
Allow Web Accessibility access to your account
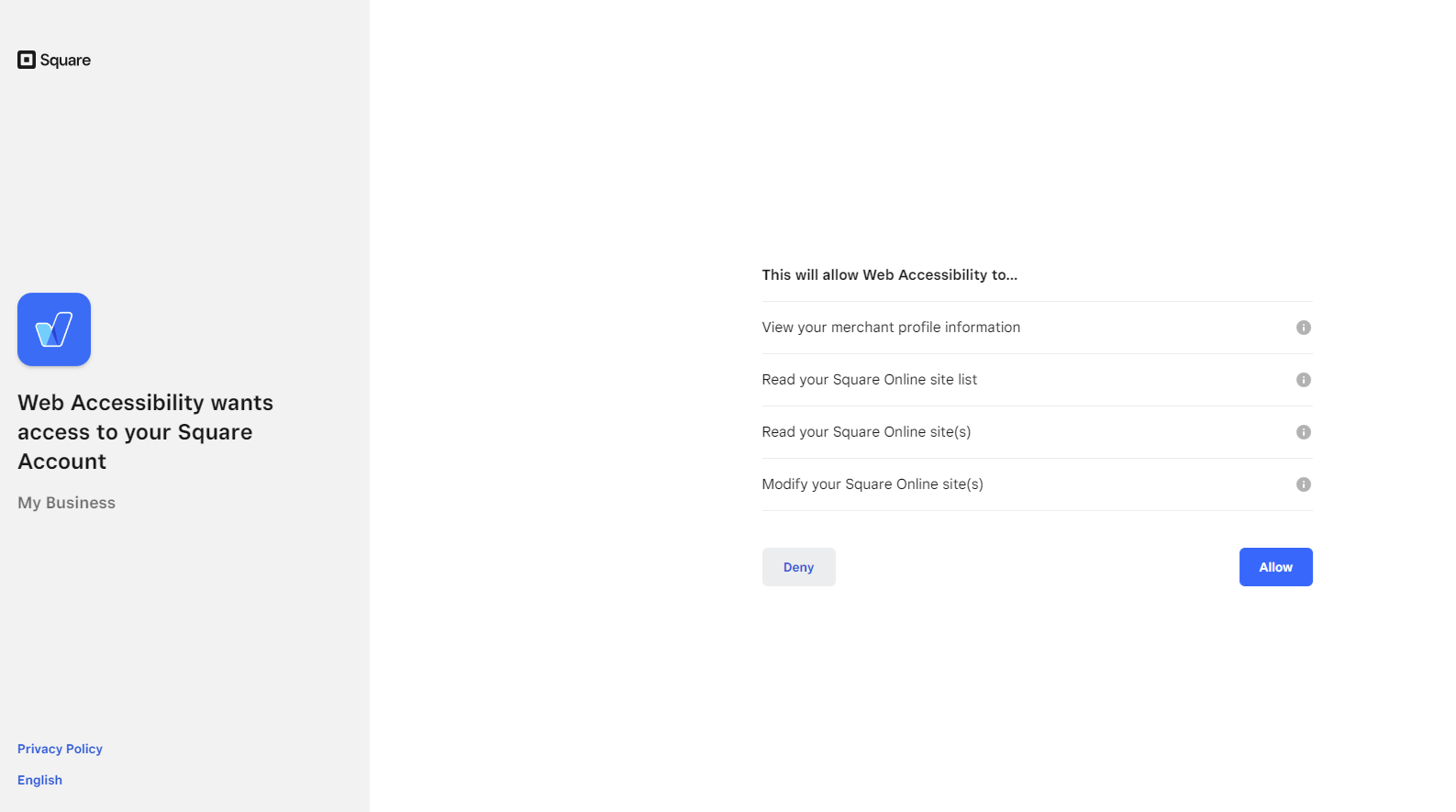coord(1275,567)
